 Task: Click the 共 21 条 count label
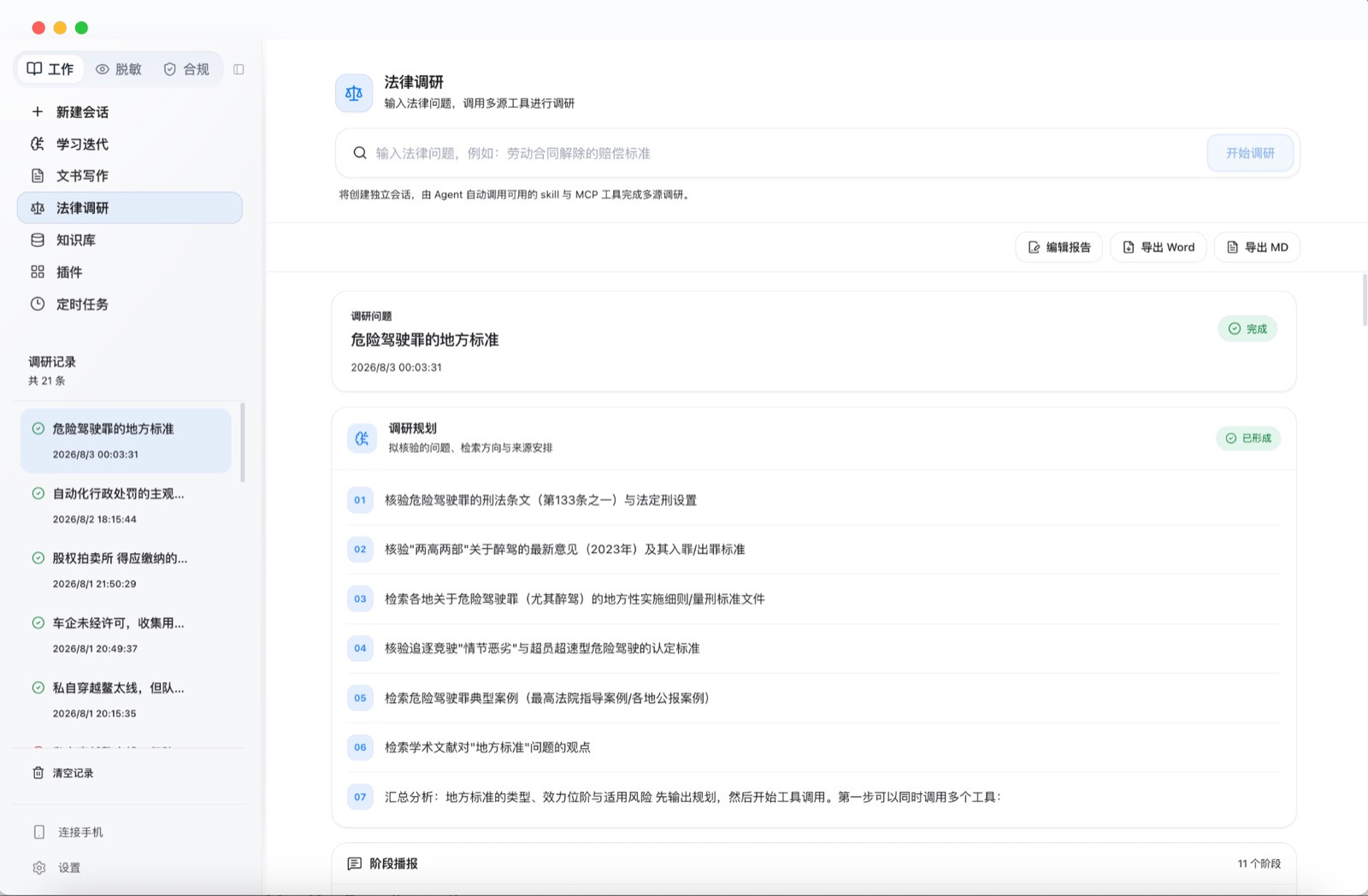(x=47, y=380)
